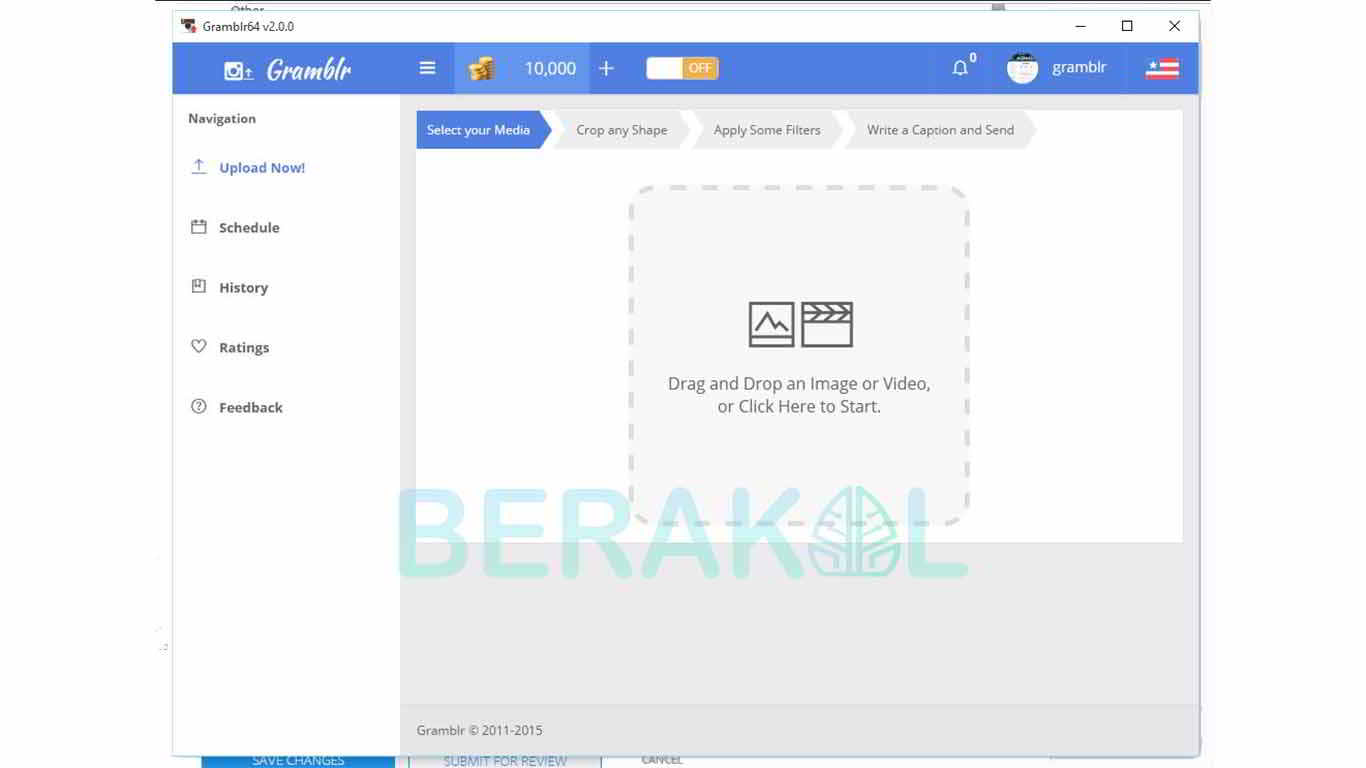Go to the Select your Media step
The image size is (1366, 768).
click(478, 130)
